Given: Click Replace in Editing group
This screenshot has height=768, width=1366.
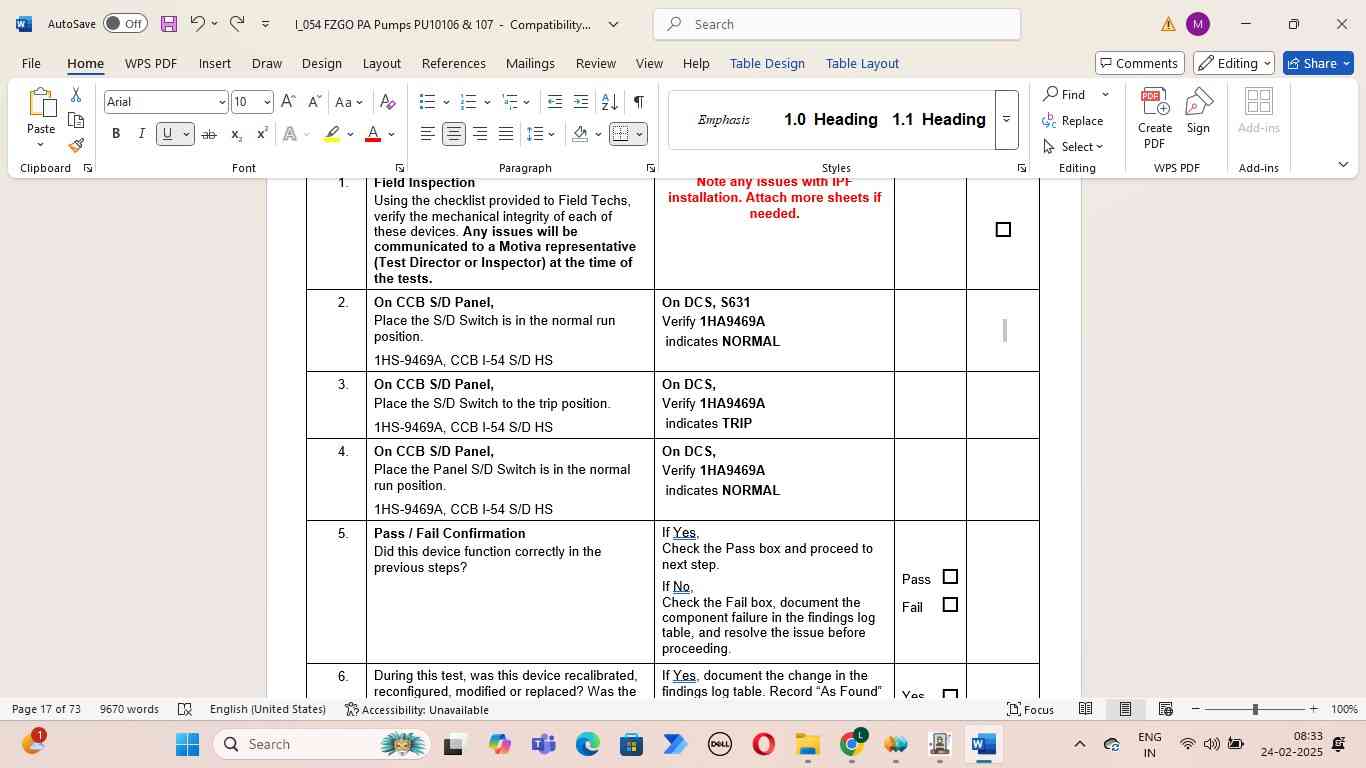Looking at the screenshot, I should click(x=1073, y=121).
